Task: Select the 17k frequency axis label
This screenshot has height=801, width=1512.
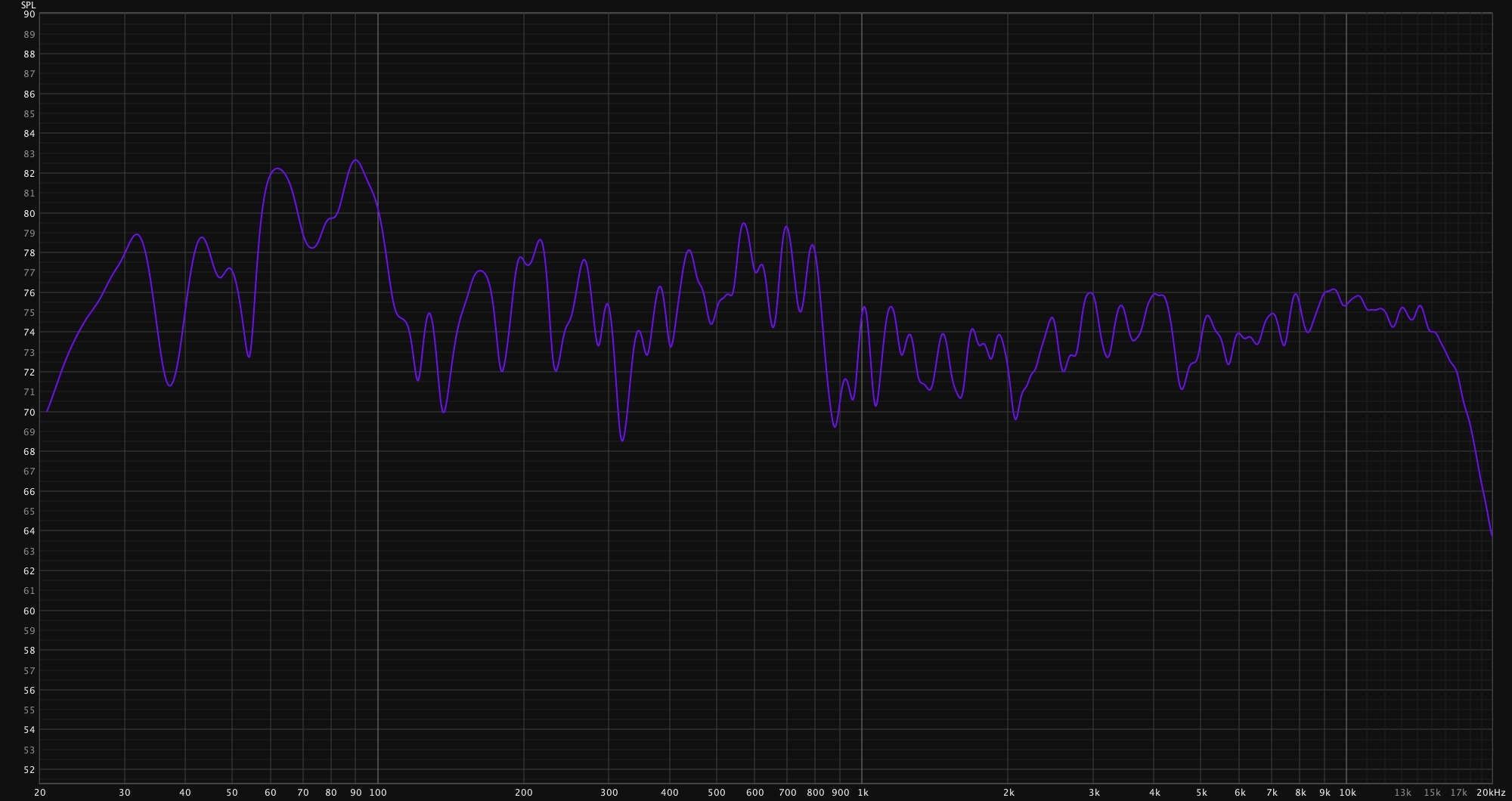Action: point(1458,793)
